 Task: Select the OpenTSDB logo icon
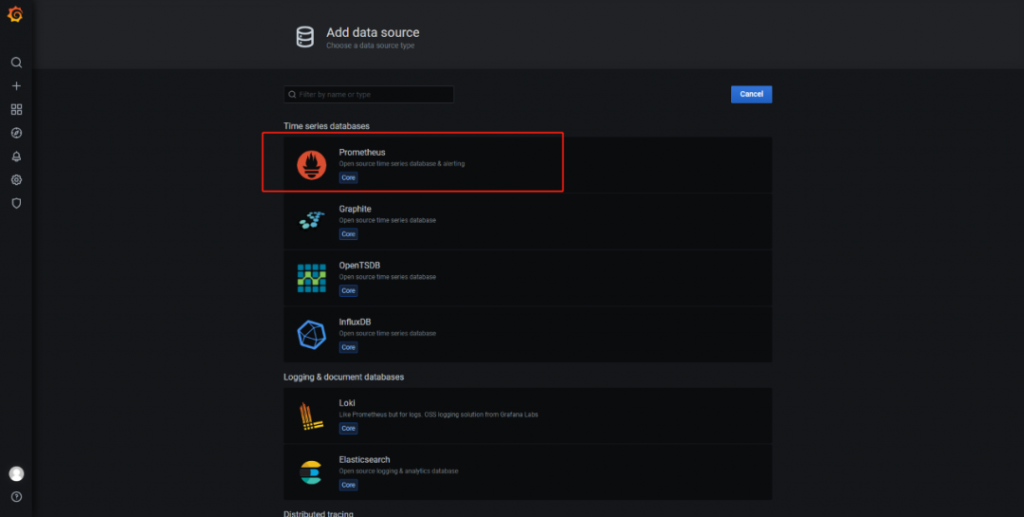click(312, 278)
